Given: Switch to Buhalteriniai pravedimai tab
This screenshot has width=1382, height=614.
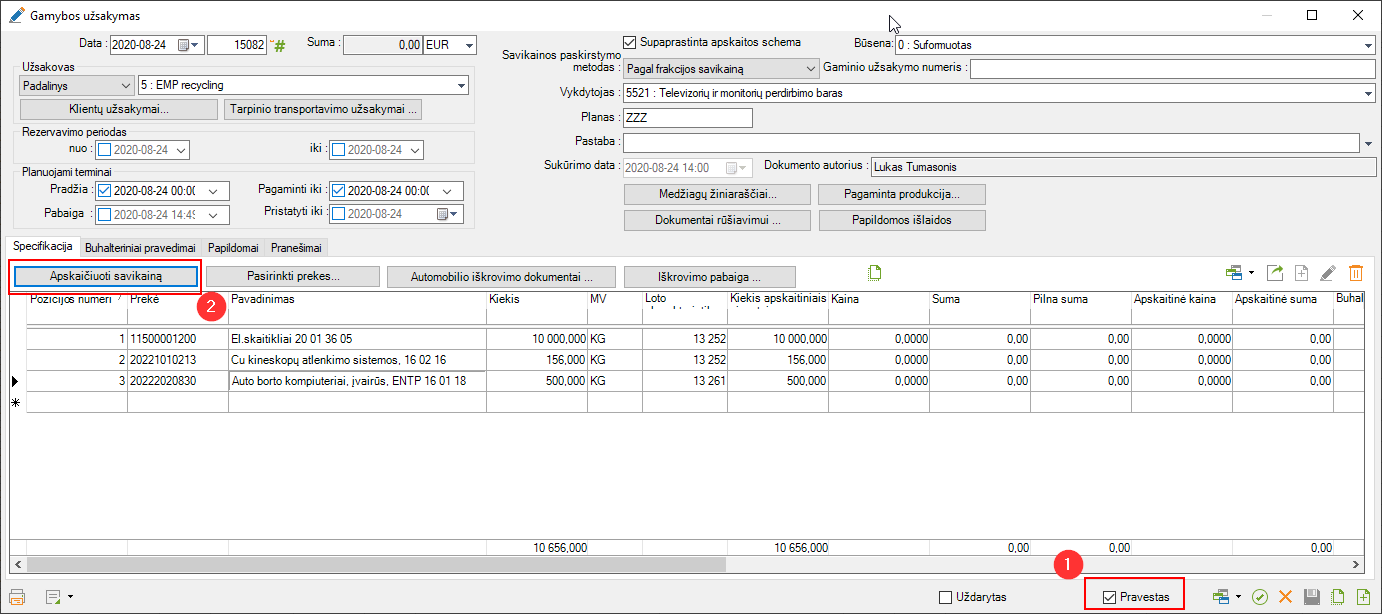Looking at the screenshot, I should coord(141,247).
